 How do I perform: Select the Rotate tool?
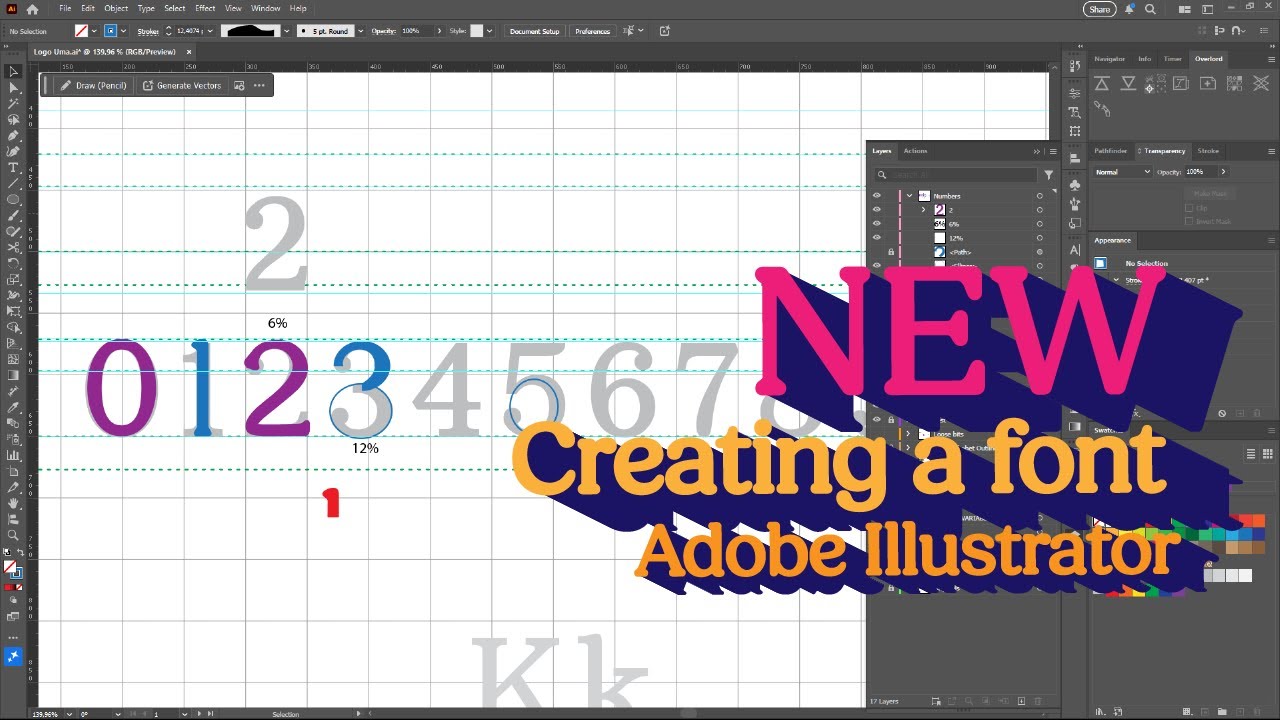click(x=13, y=264)
